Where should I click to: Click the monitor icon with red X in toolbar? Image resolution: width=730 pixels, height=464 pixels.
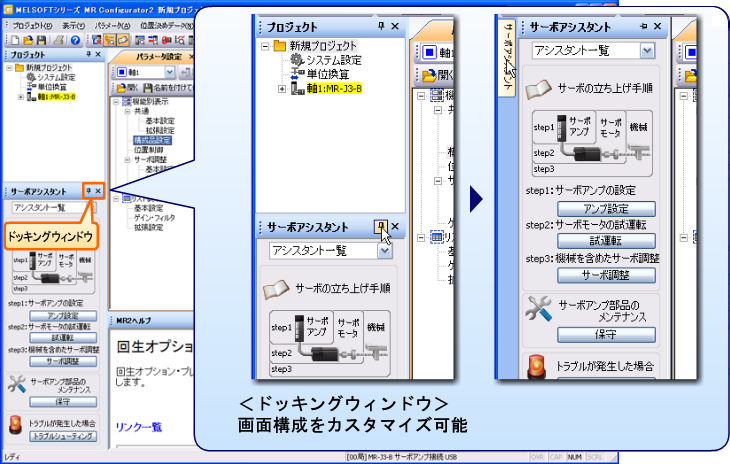click(96, 40)
